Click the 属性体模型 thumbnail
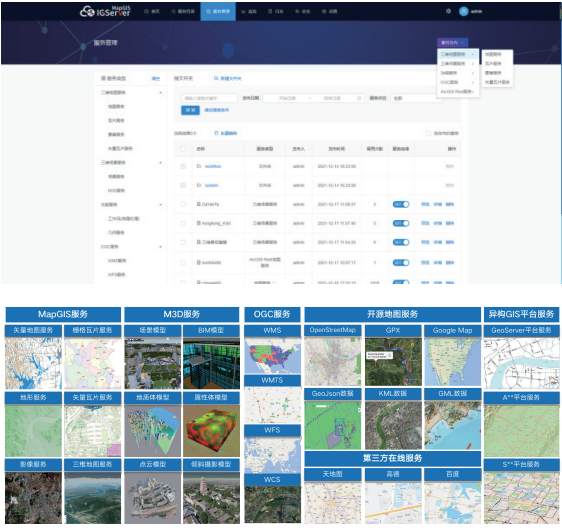 (x=211, y=431)
